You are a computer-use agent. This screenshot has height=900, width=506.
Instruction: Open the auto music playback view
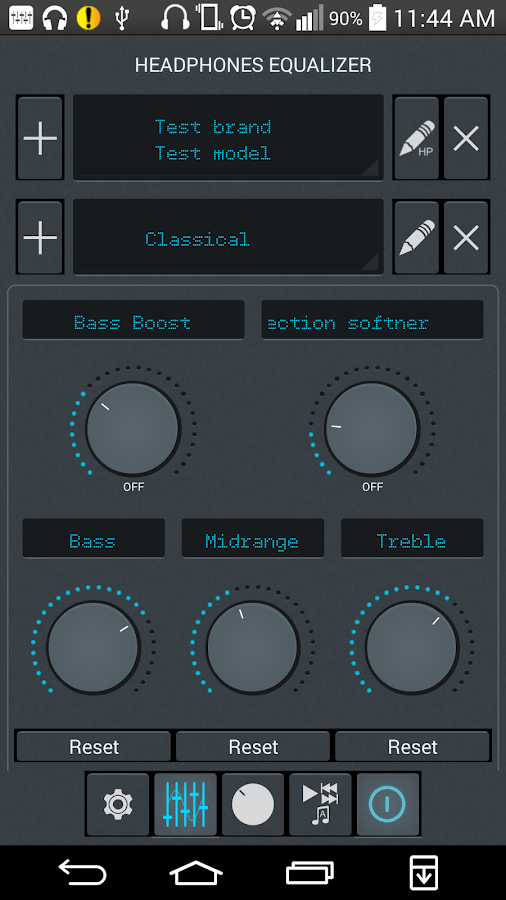coord(320,804)
